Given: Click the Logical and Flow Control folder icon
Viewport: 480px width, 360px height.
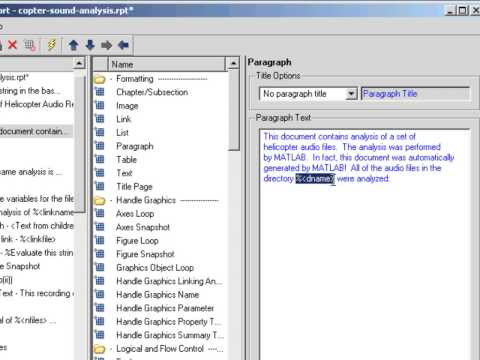Looking at the screenshot, I should click(x=99, y=349).
